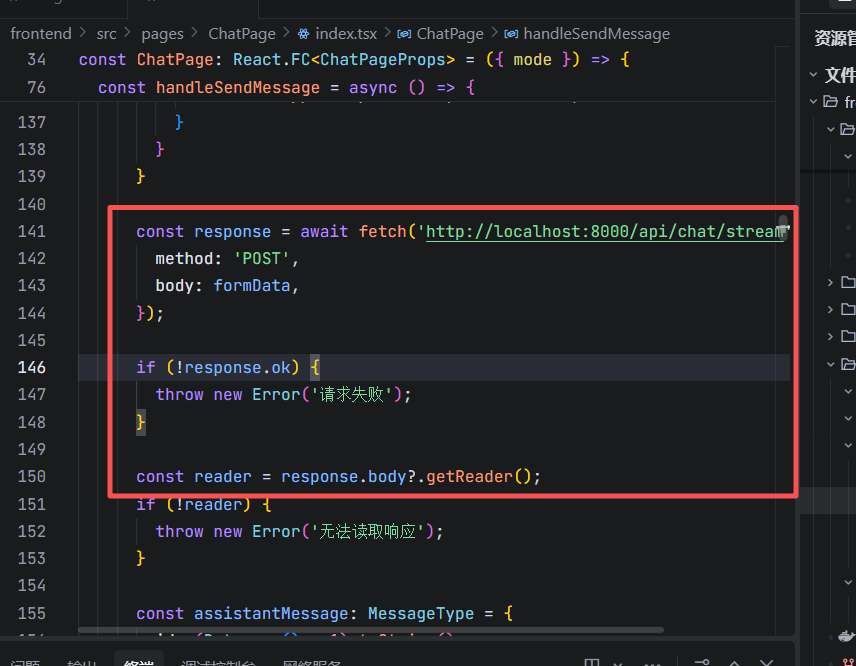Click the '请求失败' error string
856x666 pixels.
click(x=351, y=395)
